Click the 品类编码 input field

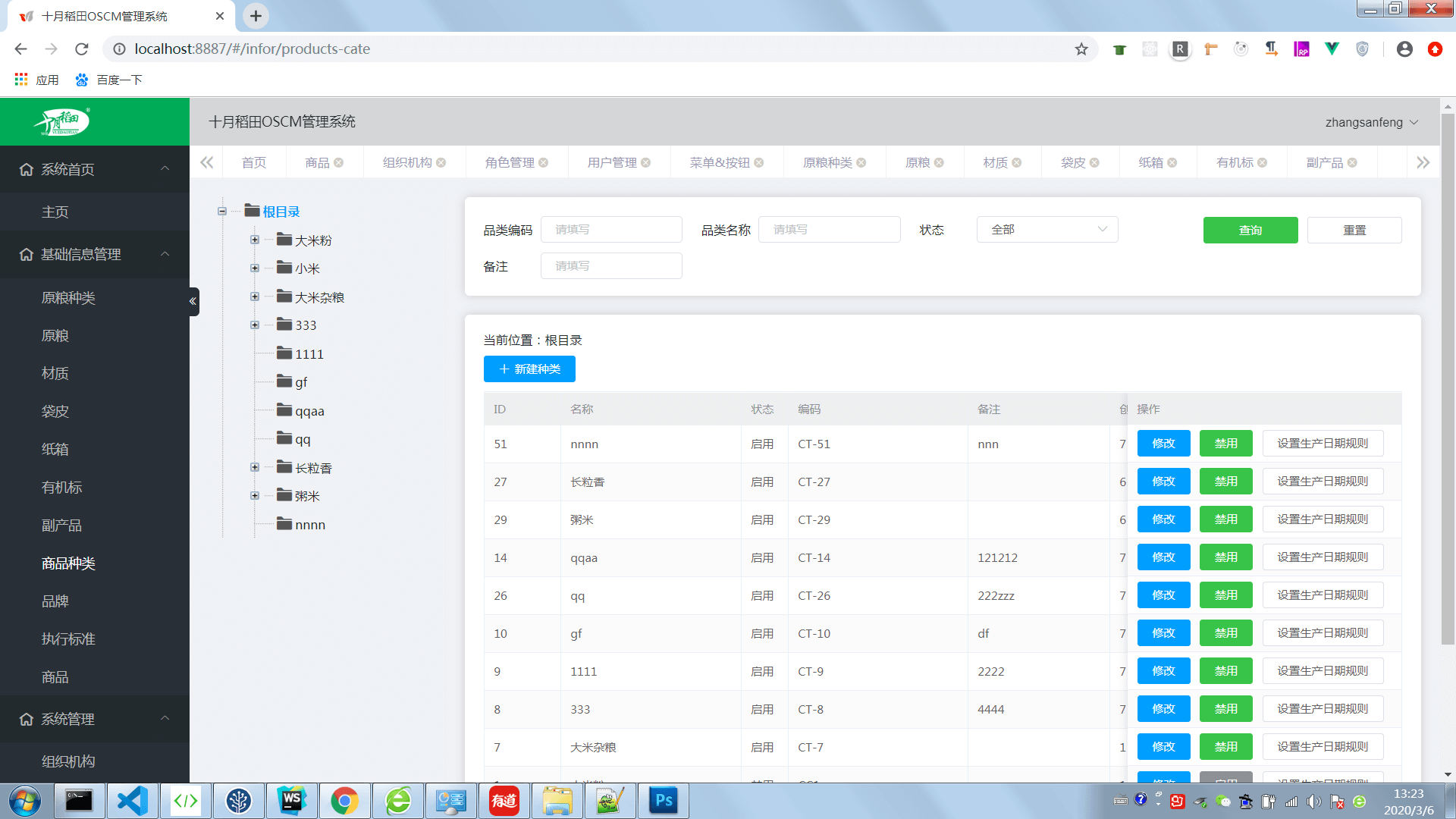[x=611, y=230]
